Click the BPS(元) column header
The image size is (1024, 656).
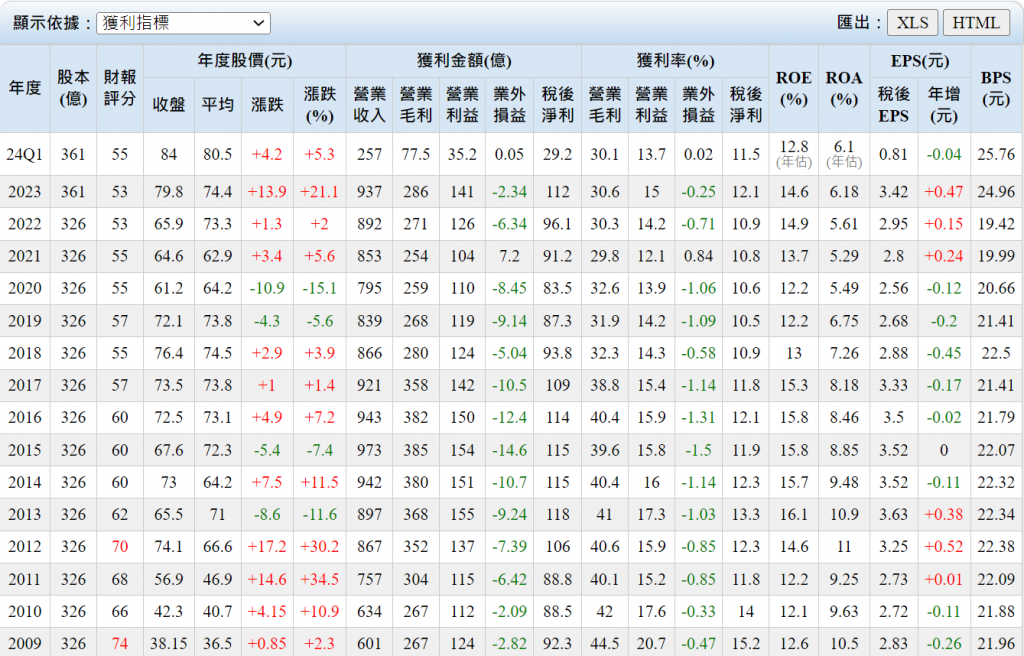(996, 88)
